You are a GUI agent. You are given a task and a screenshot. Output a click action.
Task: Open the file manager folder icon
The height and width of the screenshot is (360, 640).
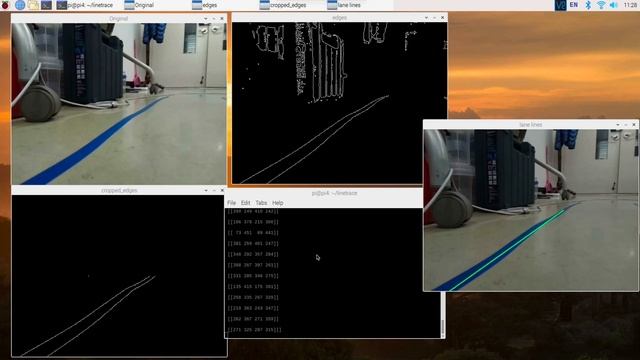[33, 5]
